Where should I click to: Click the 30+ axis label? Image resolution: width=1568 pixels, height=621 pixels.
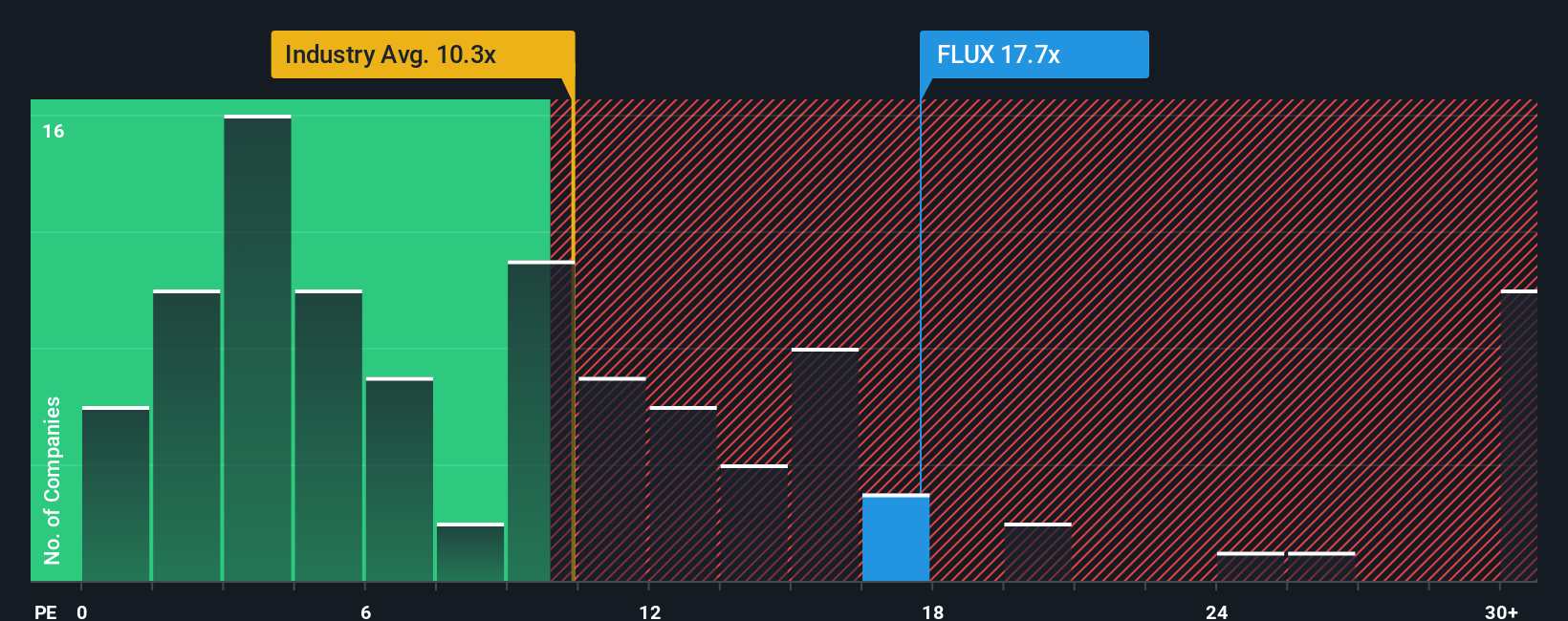(1501, 611)
